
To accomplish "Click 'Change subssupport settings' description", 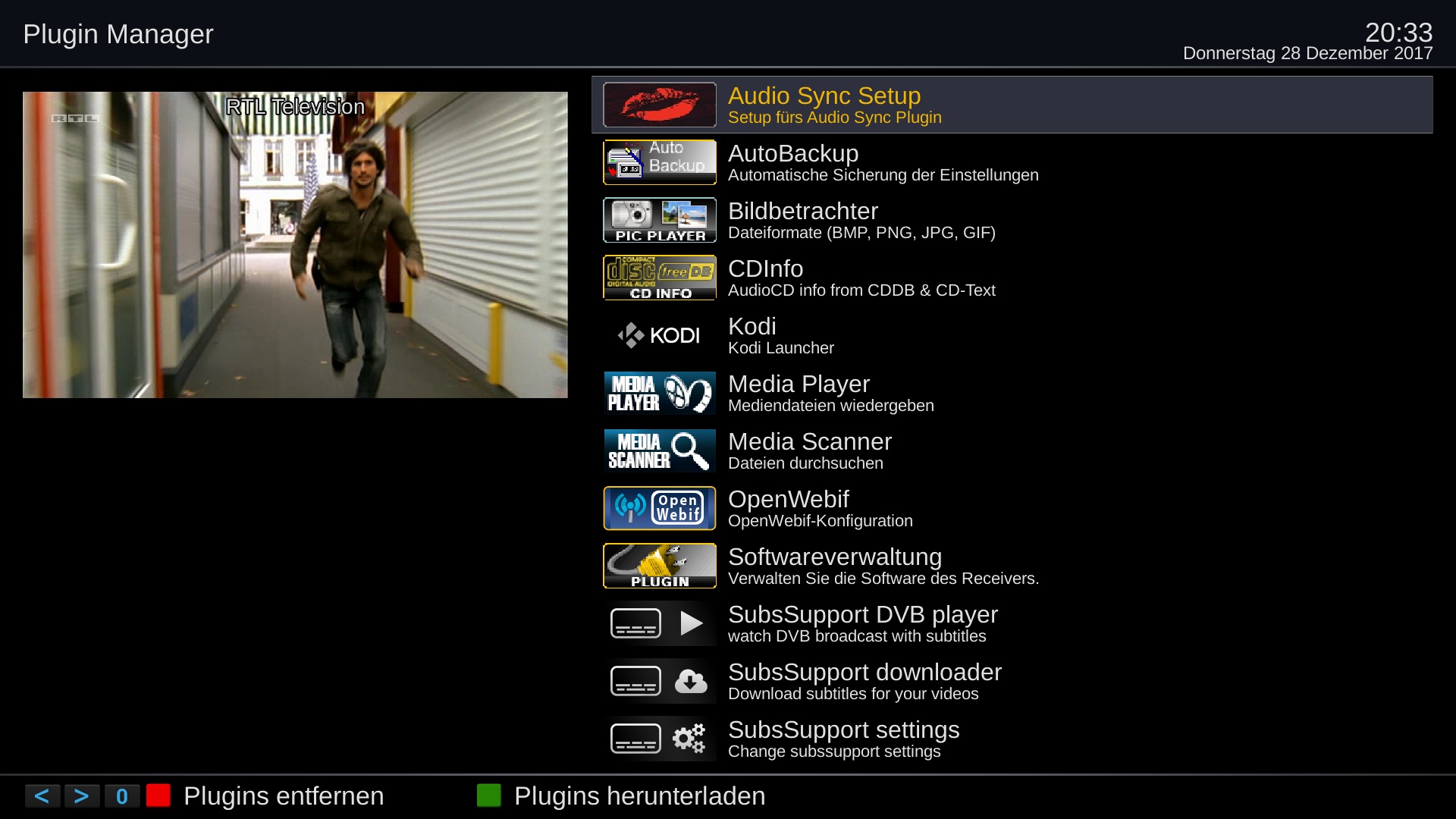I will [834, 752].
